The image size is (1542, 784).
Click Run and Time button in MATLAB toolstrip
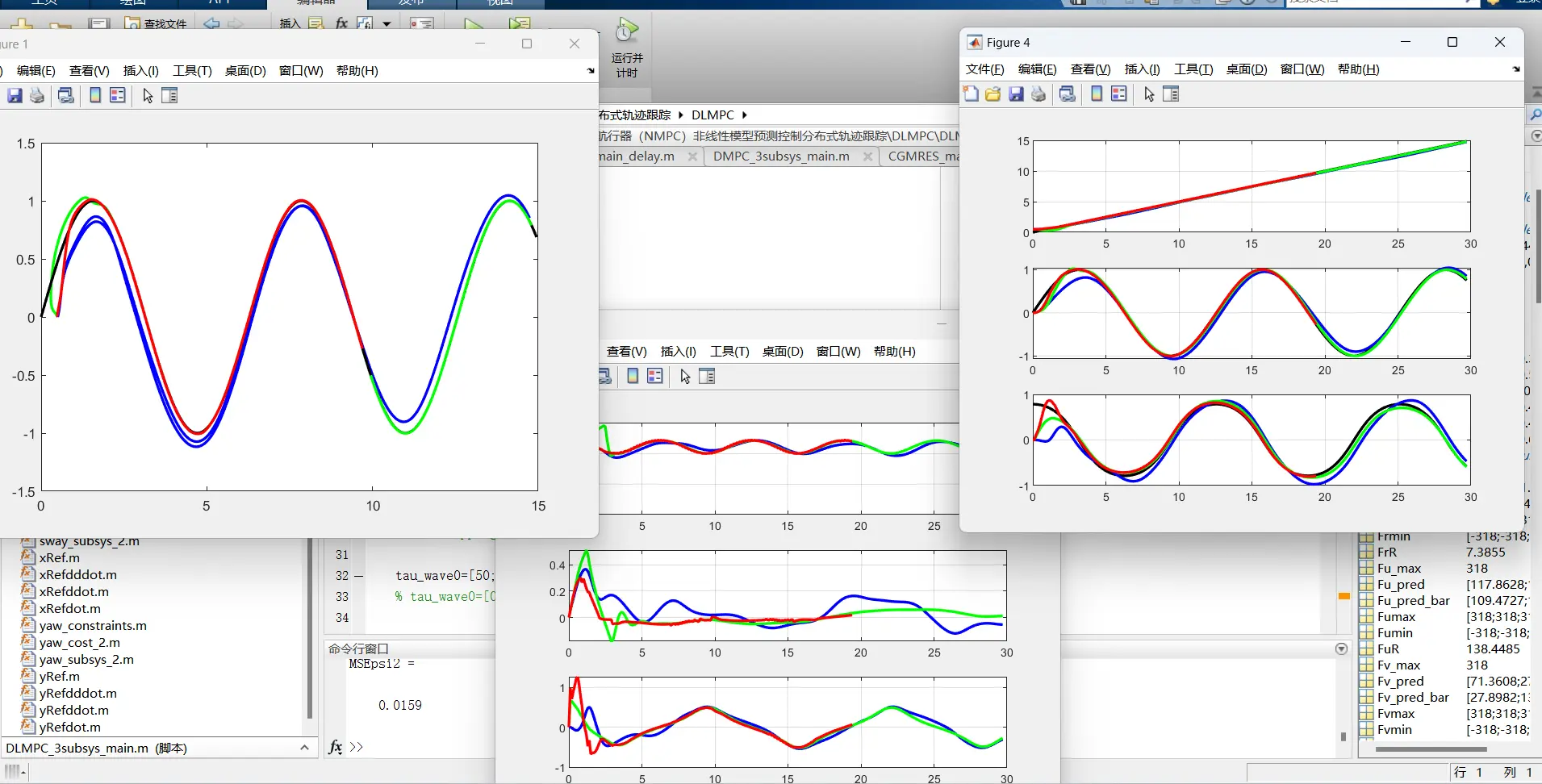click(627, 50)
